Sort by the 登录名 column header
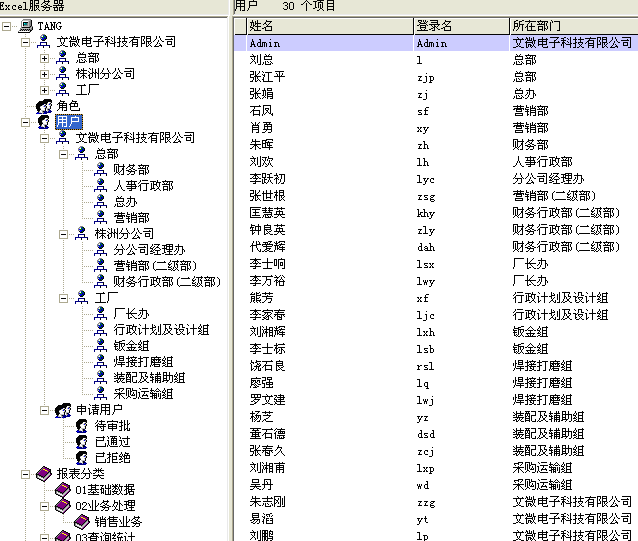 [460, 24]
